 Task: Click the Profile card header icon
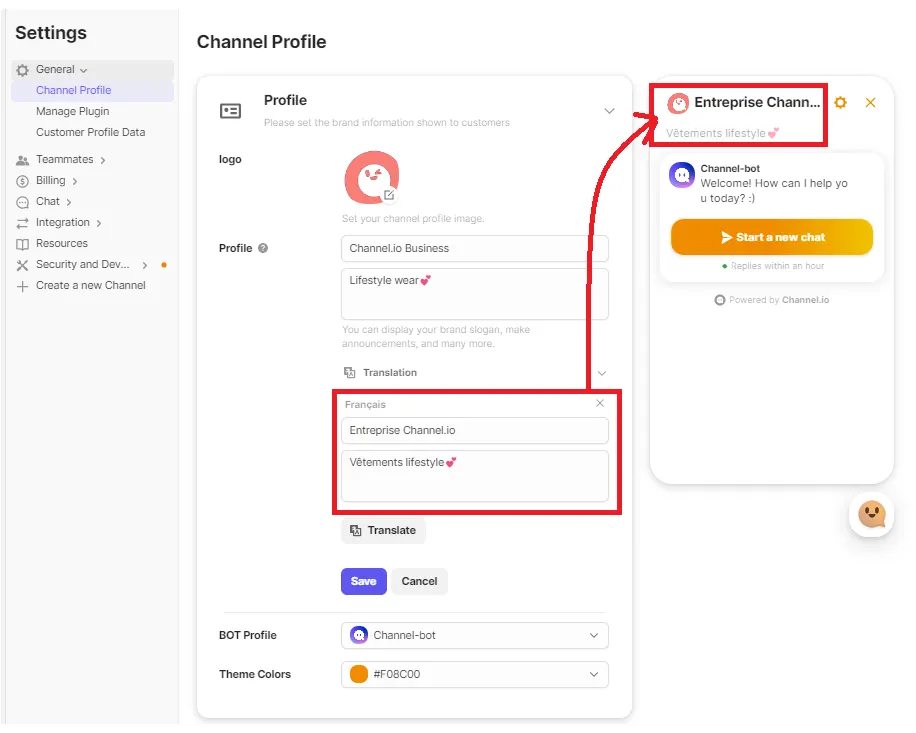230,111
